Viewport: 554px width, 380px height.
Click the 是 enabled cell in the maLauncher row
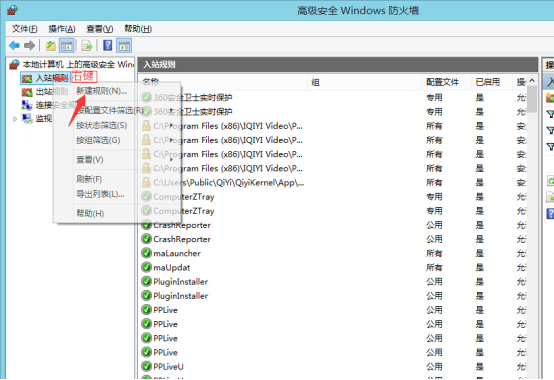pyautogui.click(x=479, y=253)
